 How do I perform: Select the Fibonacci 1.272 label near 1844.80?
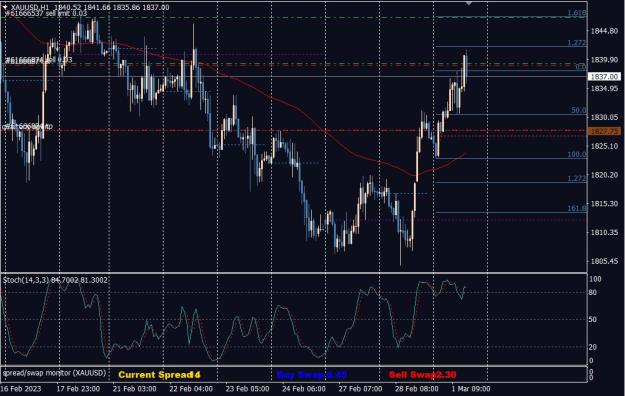point(577,43)
